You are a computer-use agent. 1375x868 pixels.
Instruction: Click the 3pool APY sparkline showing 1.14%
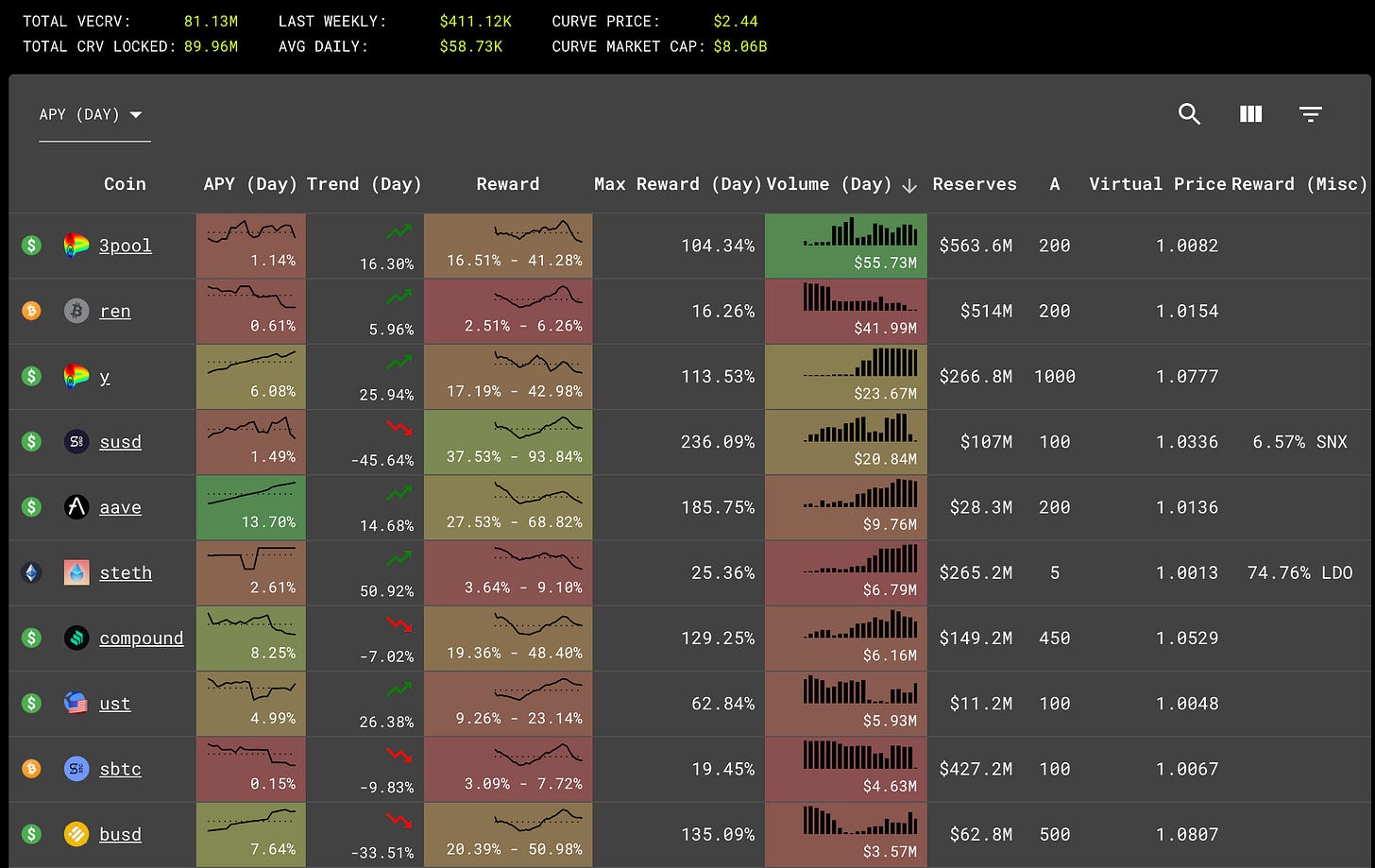pos(251,246)
